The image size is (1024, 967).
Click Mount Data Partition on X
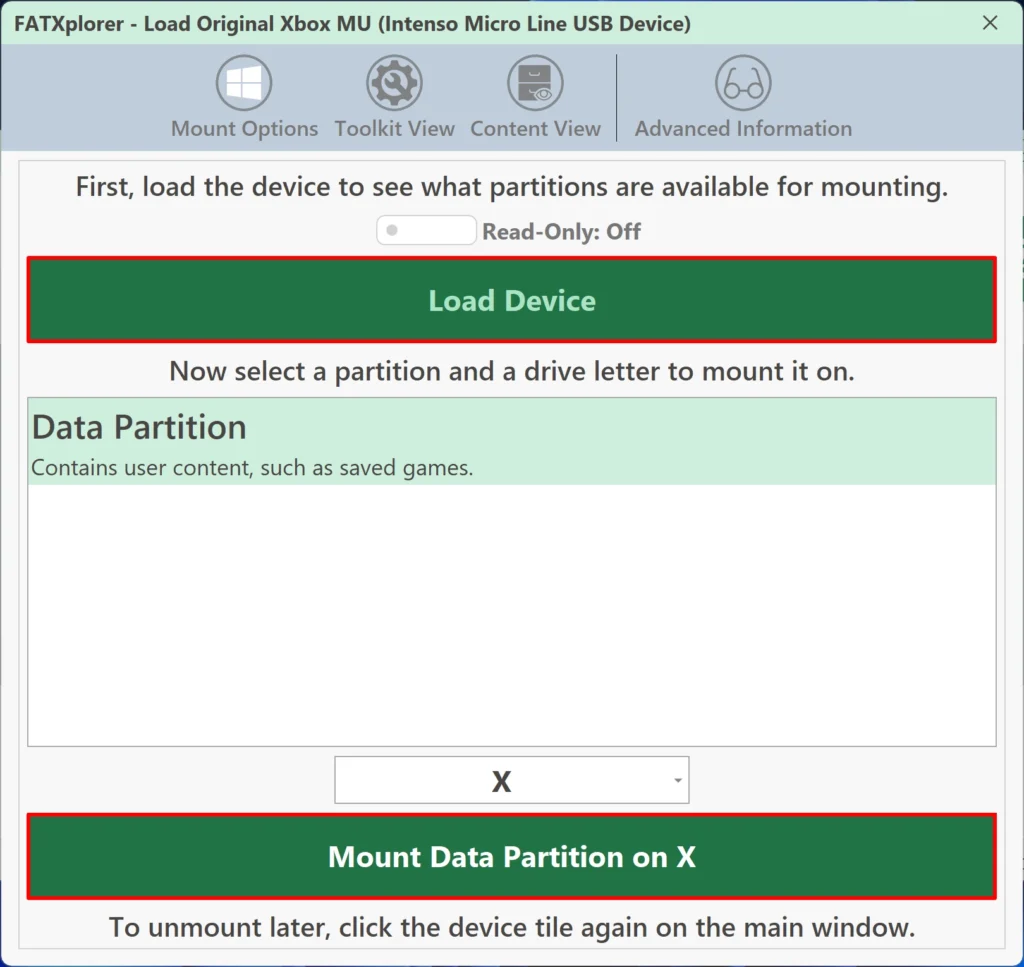click(x=511, y=856)
